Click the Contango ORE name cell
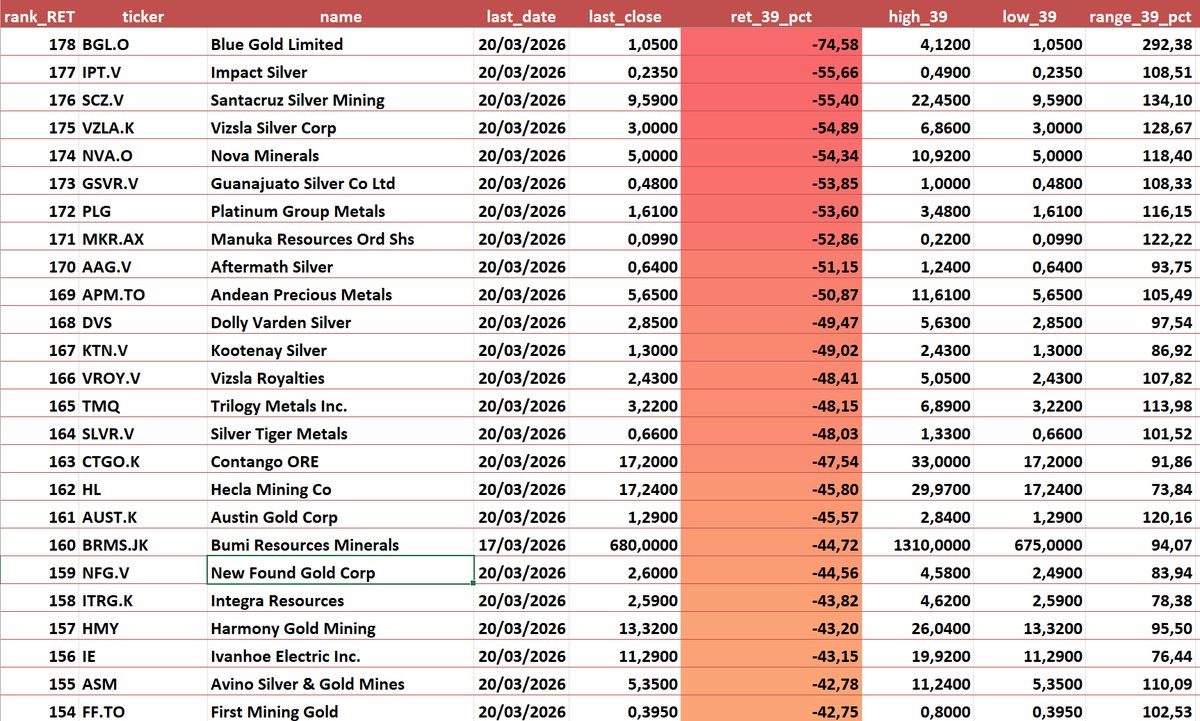 click(x=340, y=462)
